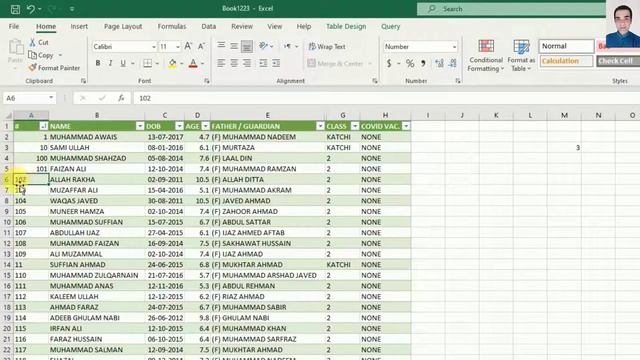Apply Percent Style format
640x360 pixels.
(410, 63)
